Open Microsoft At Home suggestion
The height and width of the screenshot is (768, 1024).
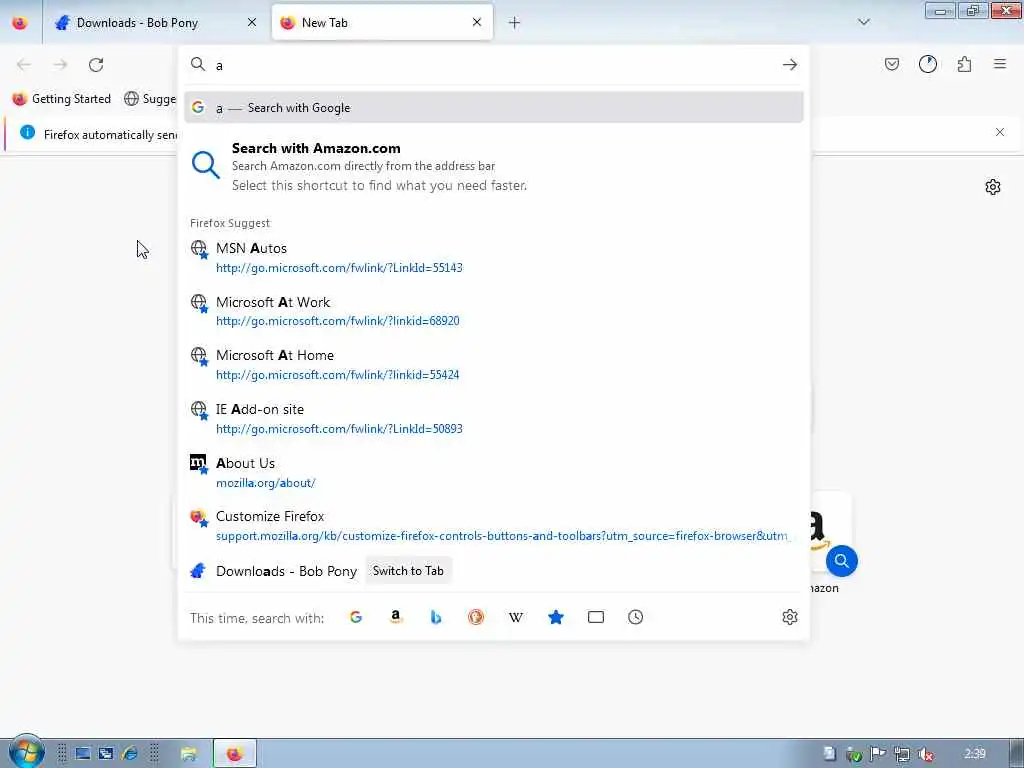click(494, 364)
